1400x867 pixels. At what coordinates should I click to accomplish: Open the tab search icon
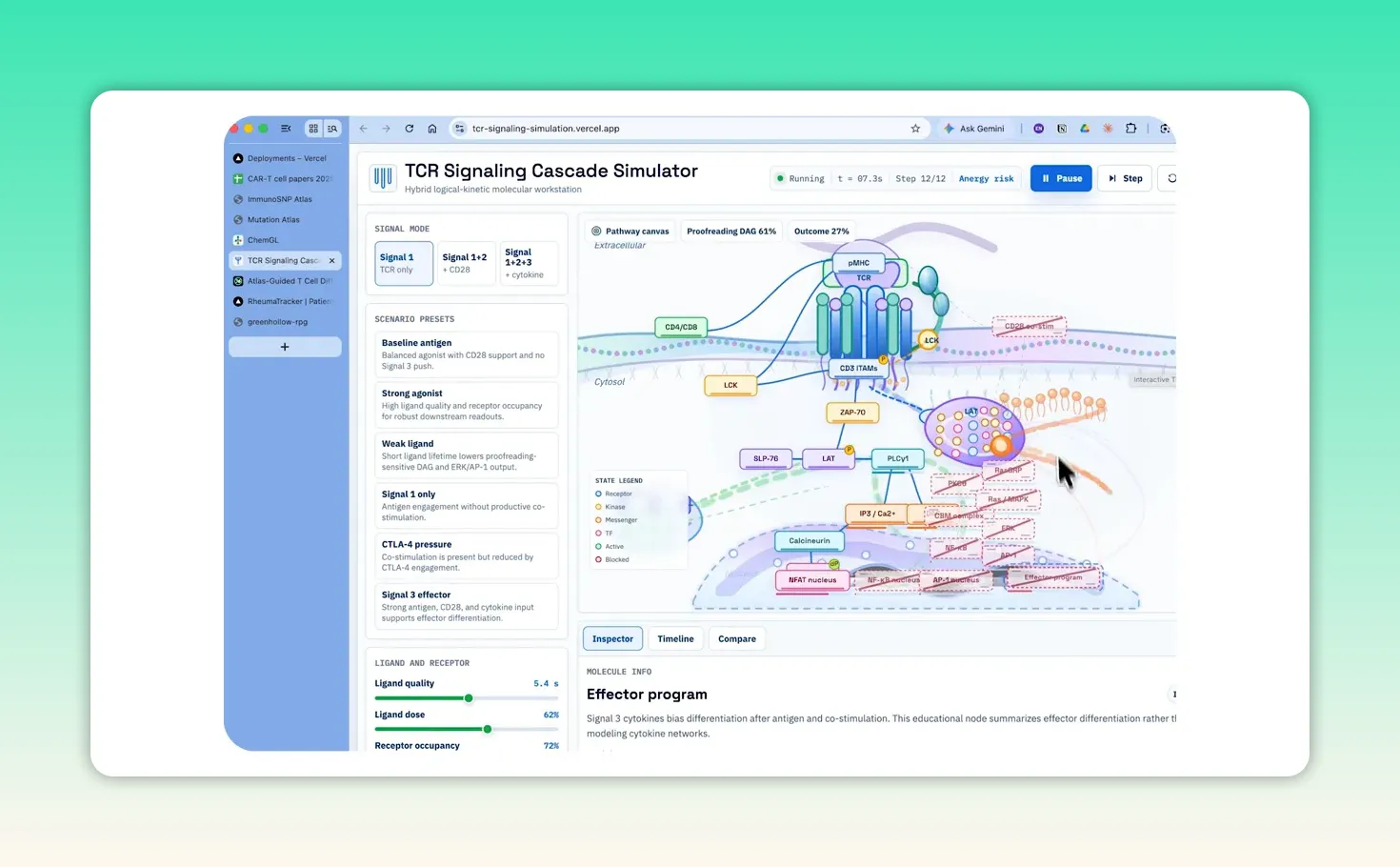click(332, 129)
